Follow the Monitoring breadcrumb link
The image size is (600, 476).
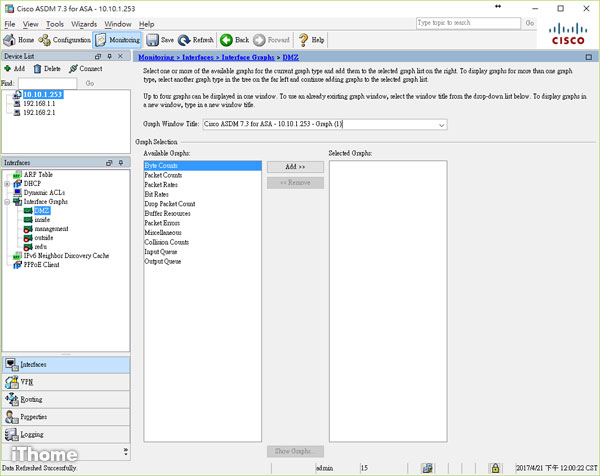(156, 57)
